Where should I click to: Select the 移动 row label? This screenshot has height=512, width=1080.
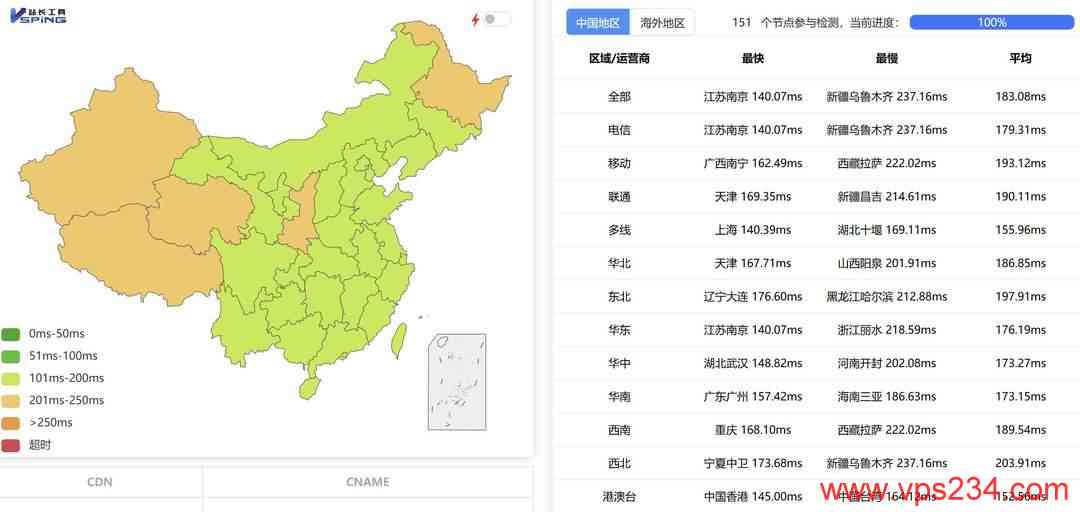pos(619,163)
